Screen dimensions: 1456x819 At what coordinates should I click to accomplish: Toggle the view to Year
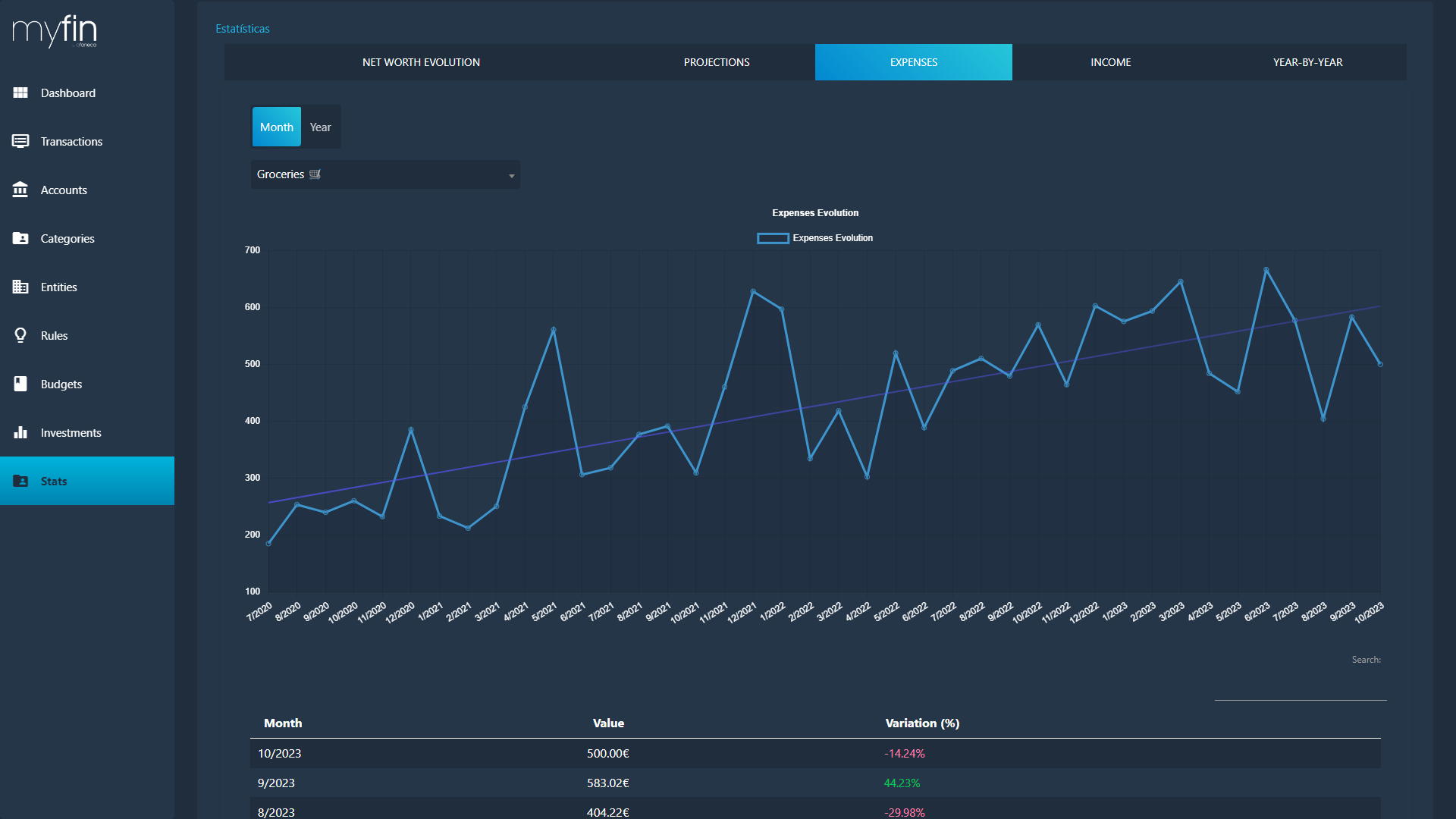(x=320, y=127)
